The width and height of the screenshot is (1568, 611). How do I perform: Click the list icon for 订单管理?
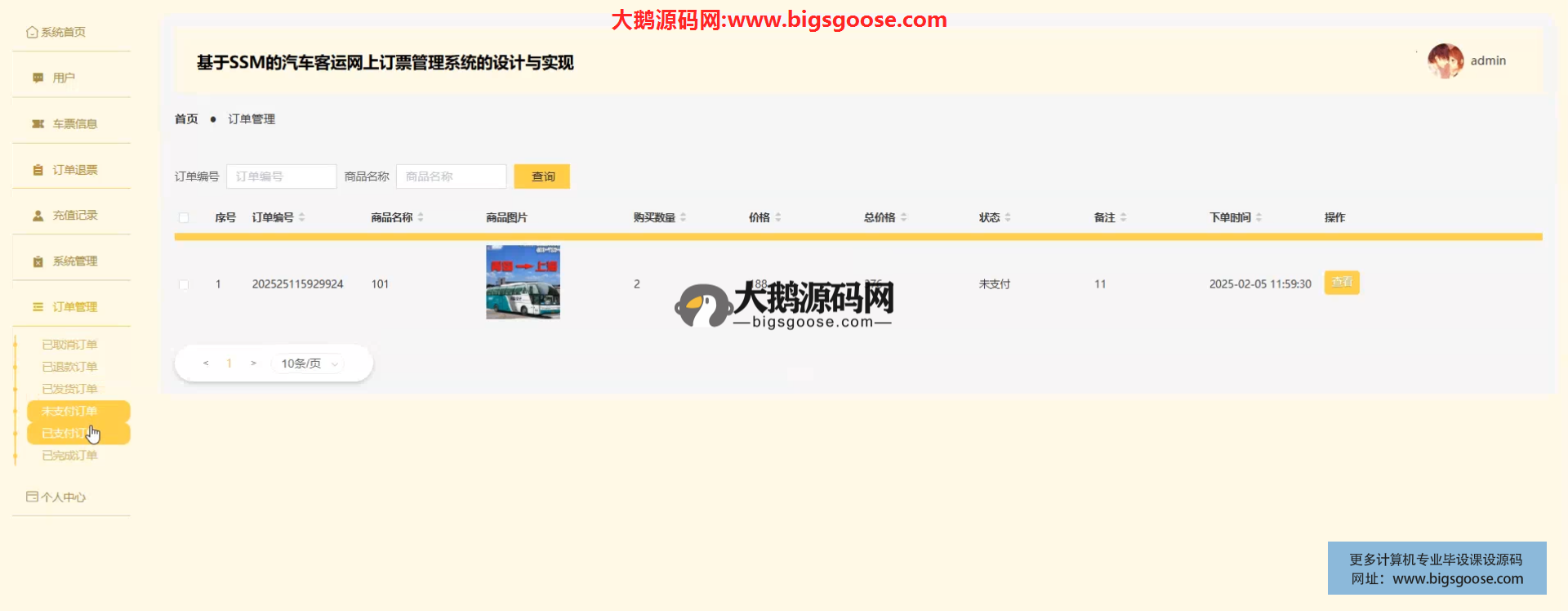click(38, 307)
